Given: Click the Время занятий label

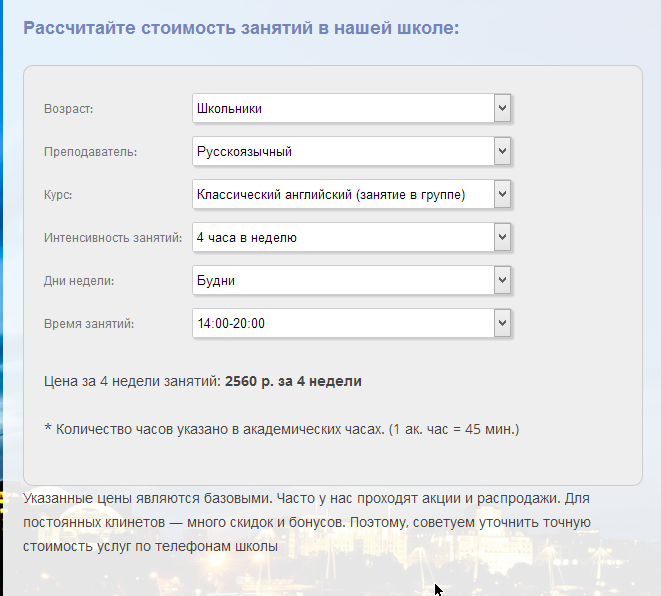Looking at the screenshot, I should tap(89, 324).
